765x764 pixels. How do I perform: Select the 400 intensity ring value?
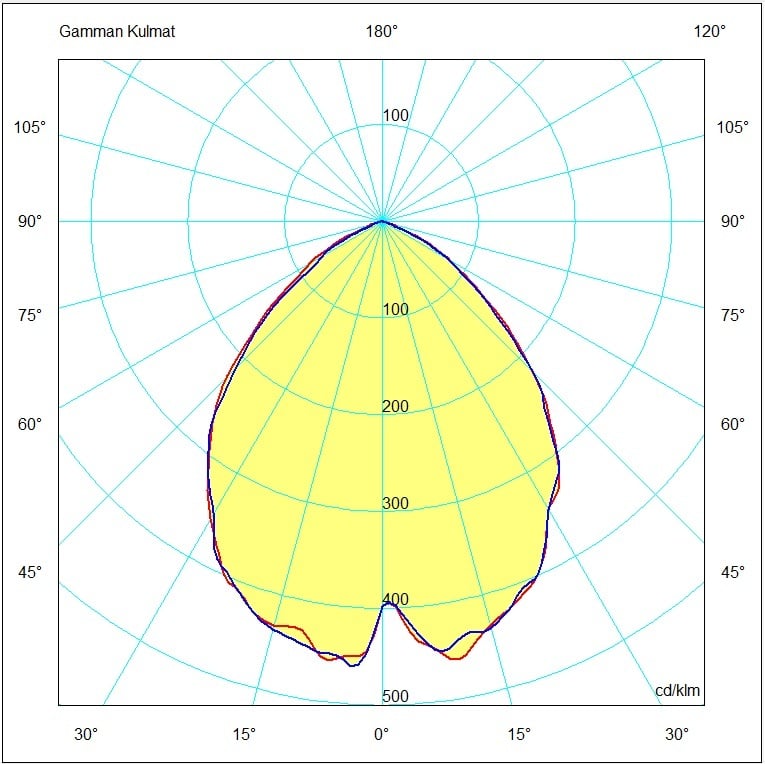(396, 599)
